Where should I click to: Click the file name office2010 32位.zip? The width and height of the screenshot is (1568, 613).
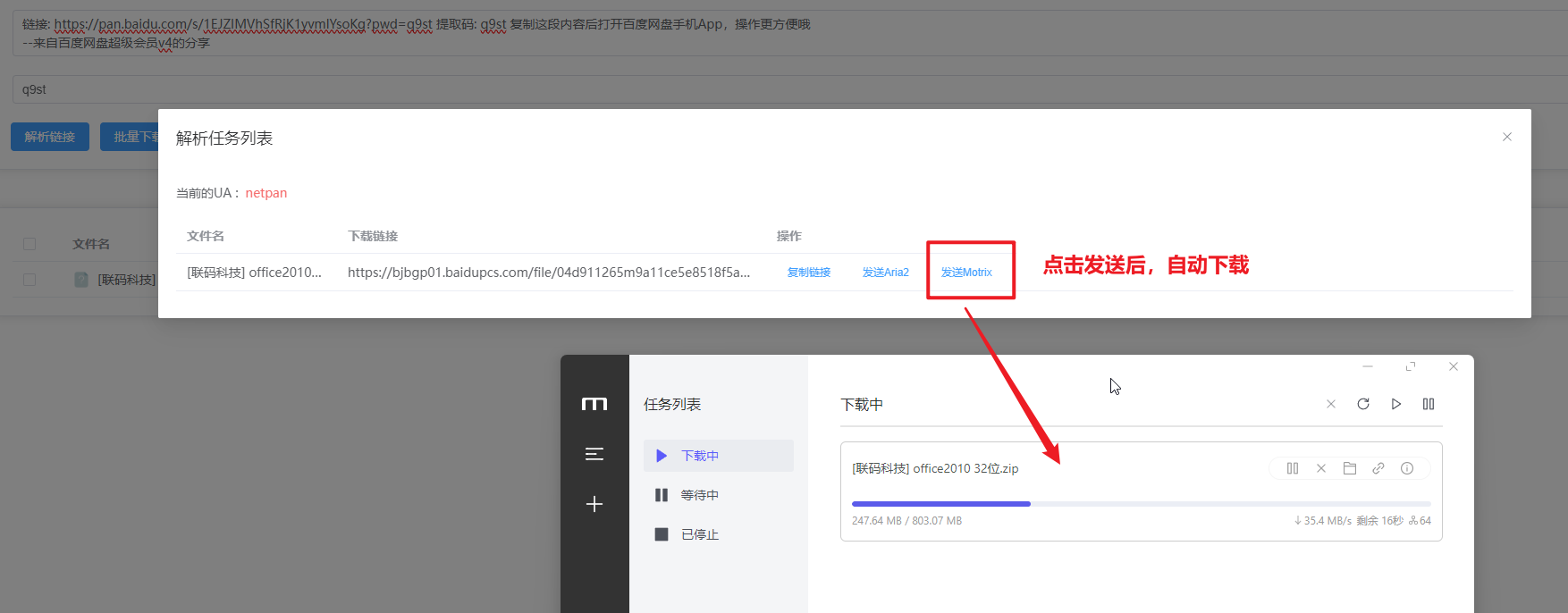click(x=935, y=468)
